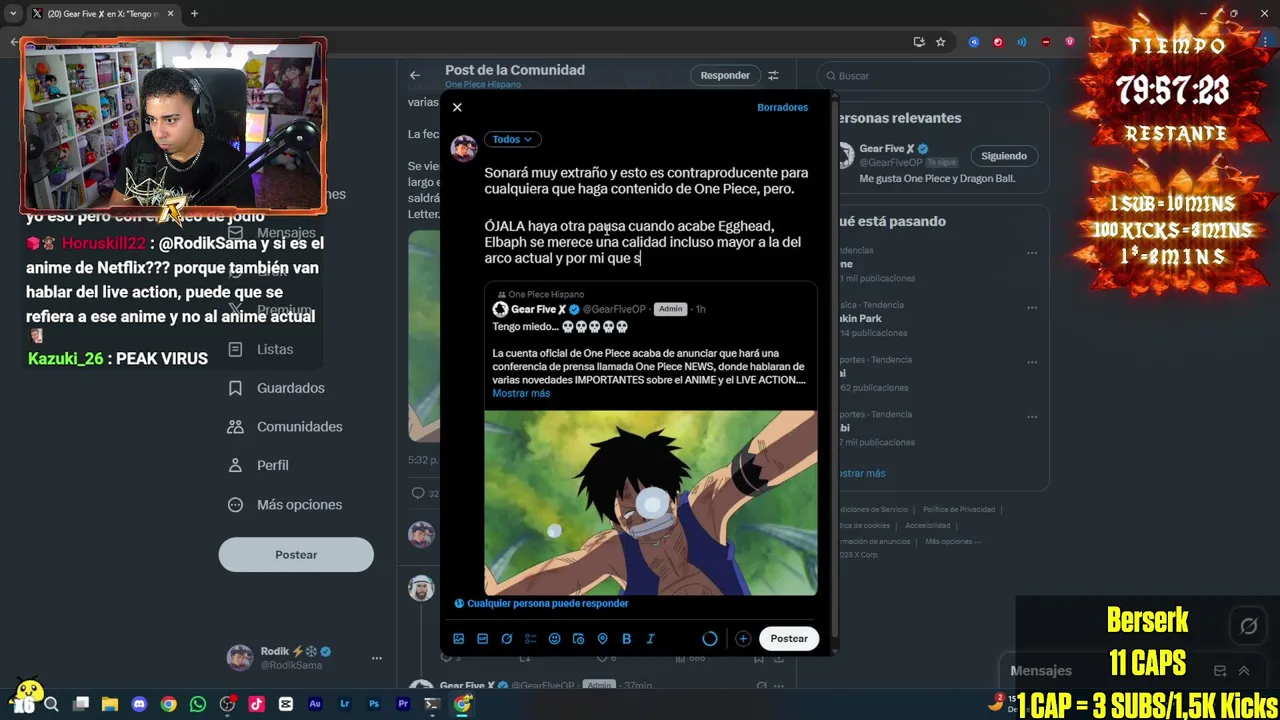Open Política de Privacidad footer link

(x=959, y=510)
